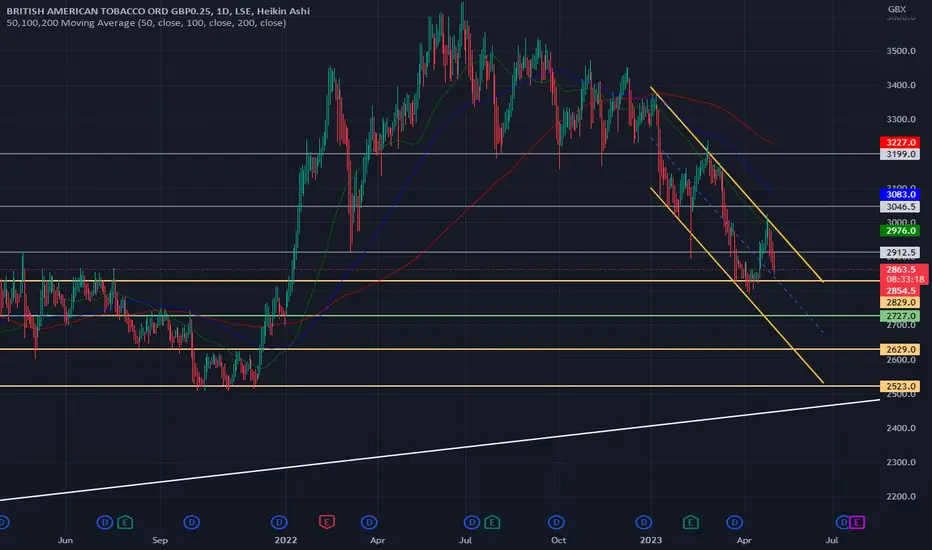Screen dimensions: 932x550
Task: Select the red 3227.0 moving average price label
Action: click(x=900, y=142)
